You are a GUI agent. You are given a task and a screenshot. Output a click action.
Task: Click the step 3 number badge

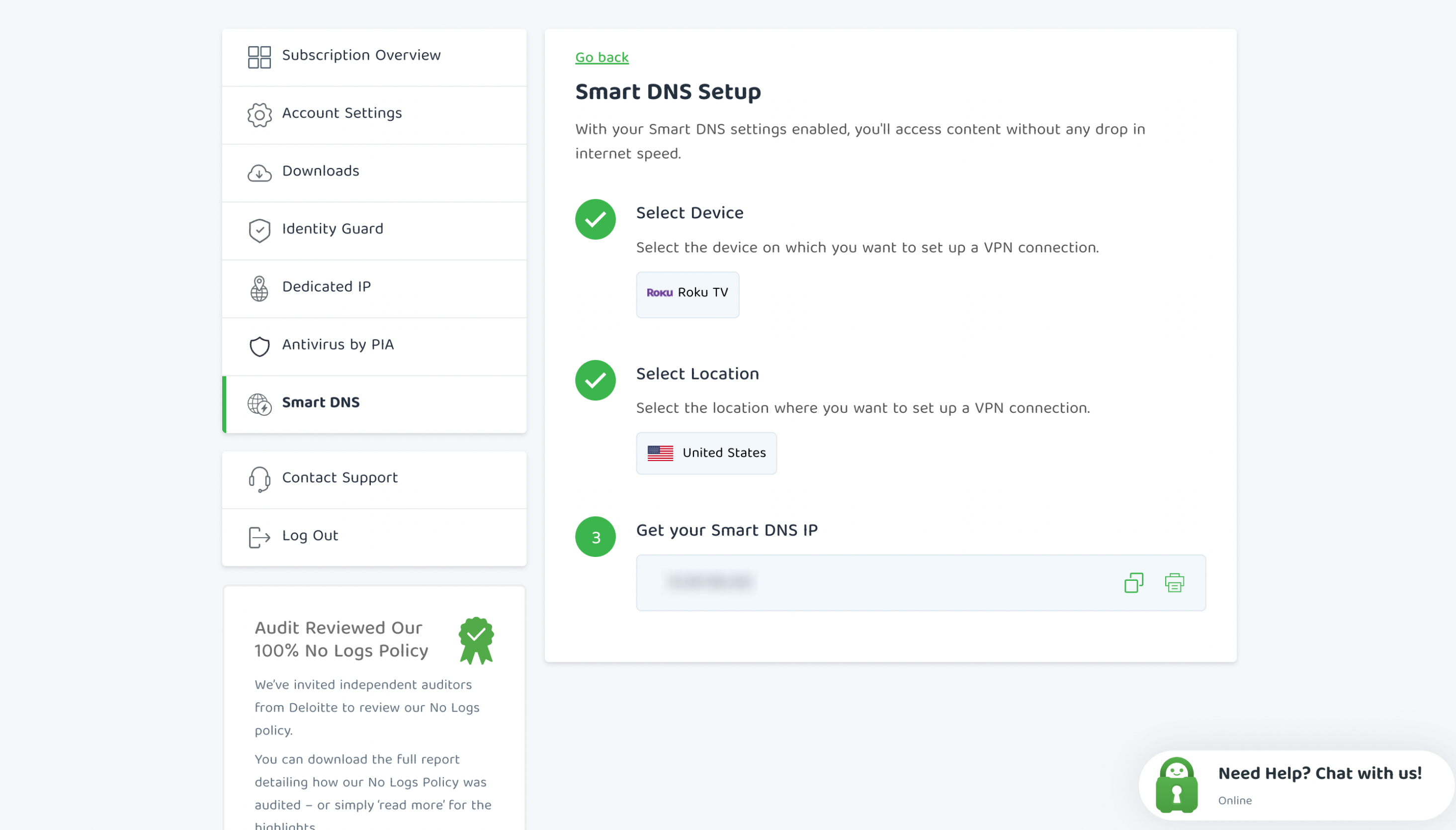(x=595, y=537)
